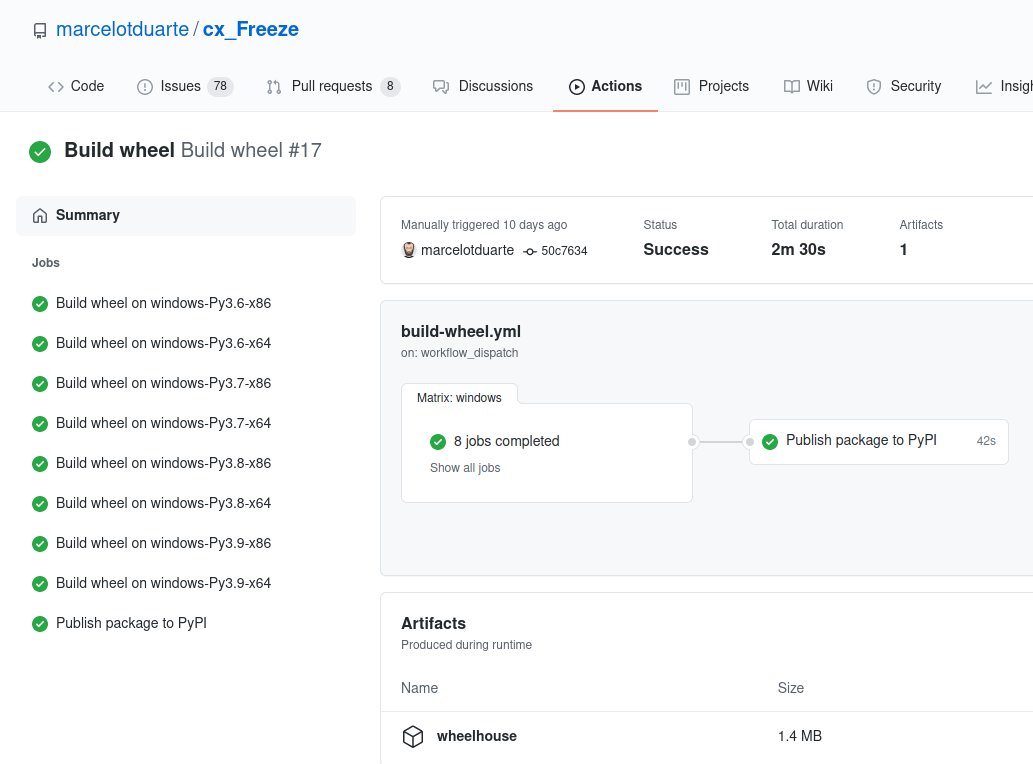Click the green check beside the Build wheel title
Image resolution: width=1033 pixels, height=764 pixels.
coord(40,152)
